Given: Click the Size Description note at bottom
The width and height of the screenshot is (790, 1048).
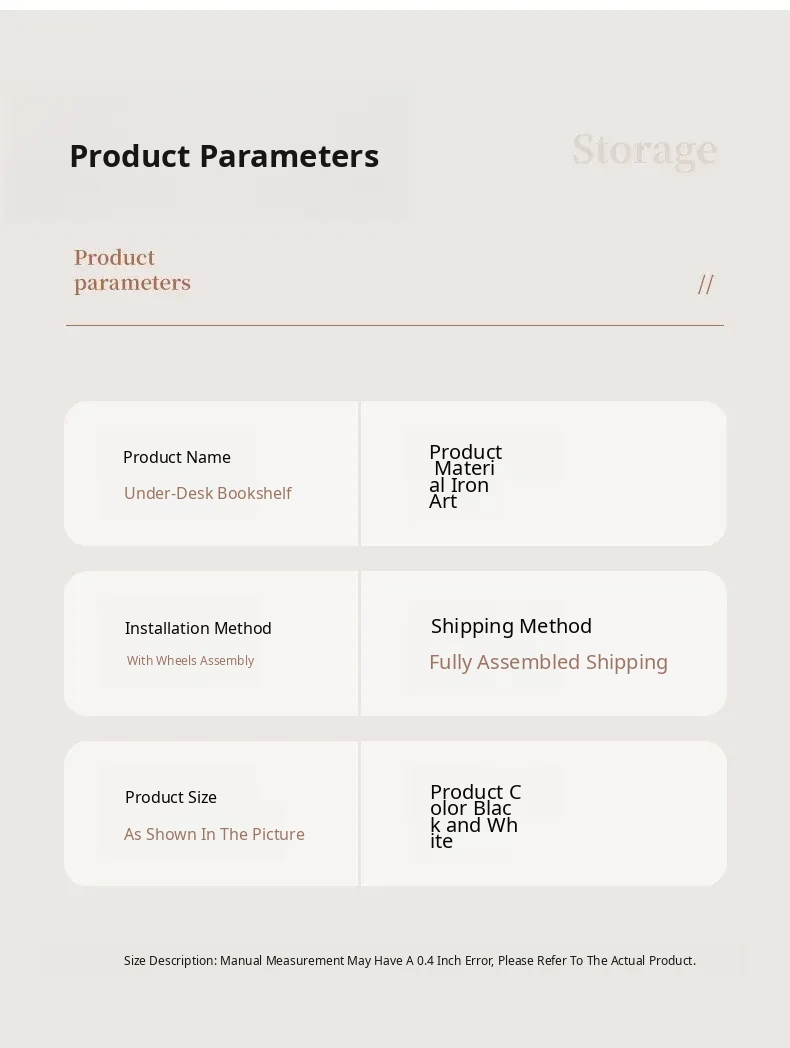Looking at the screenshot, I should click(409, 960).
